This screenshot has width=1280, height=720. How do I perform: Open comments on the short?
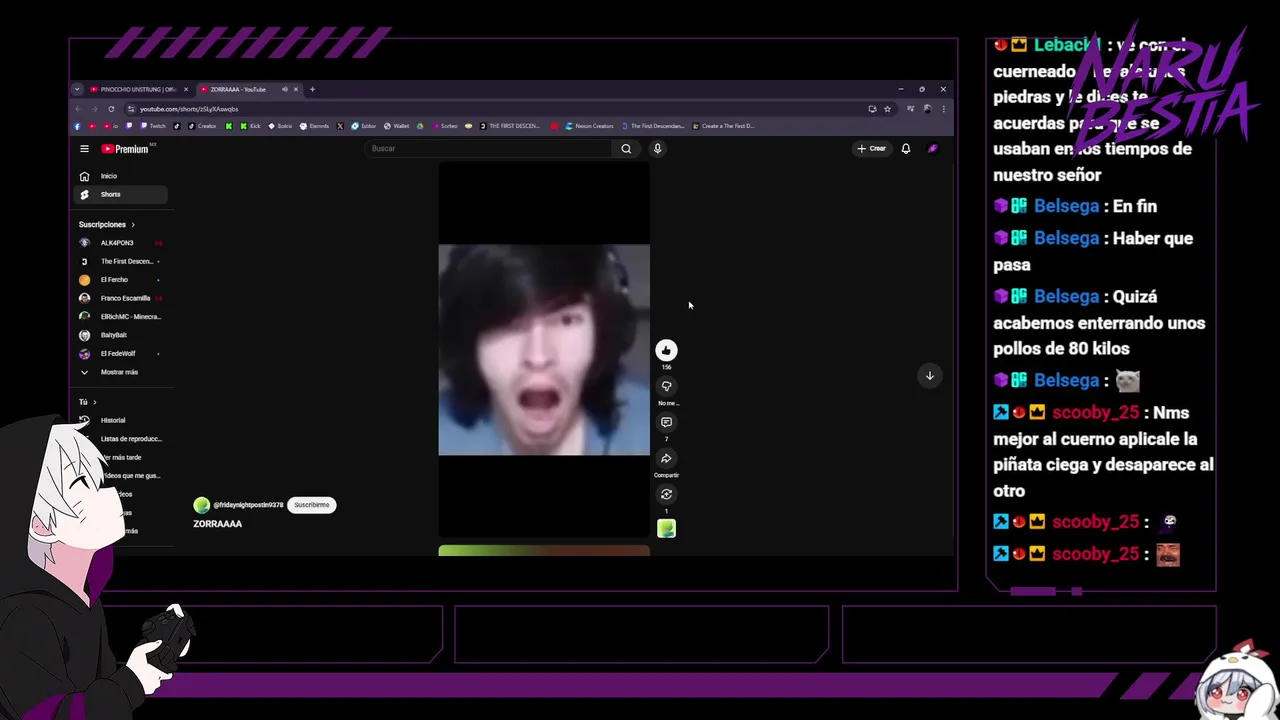[x=666, y=422]
